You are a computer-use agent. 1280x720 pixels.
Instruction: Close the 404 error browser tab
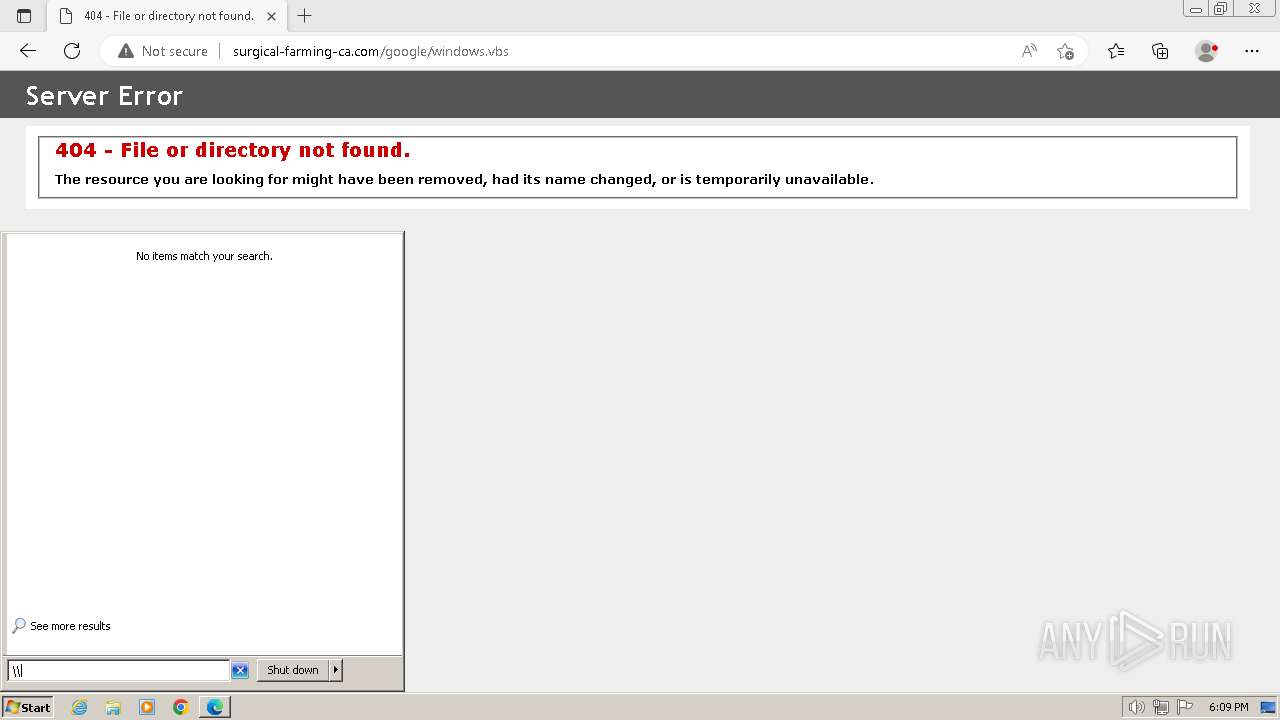pyautogui.click(x=271, y=16)
